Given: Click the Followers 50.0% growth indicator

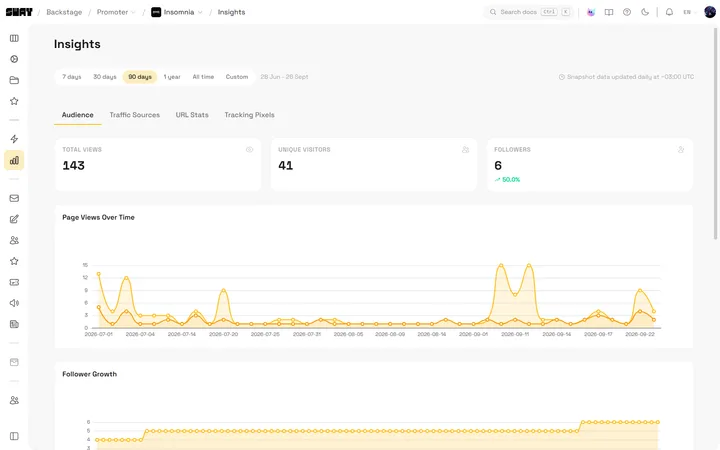Looking at the screenshot, I should click(507, 180).
